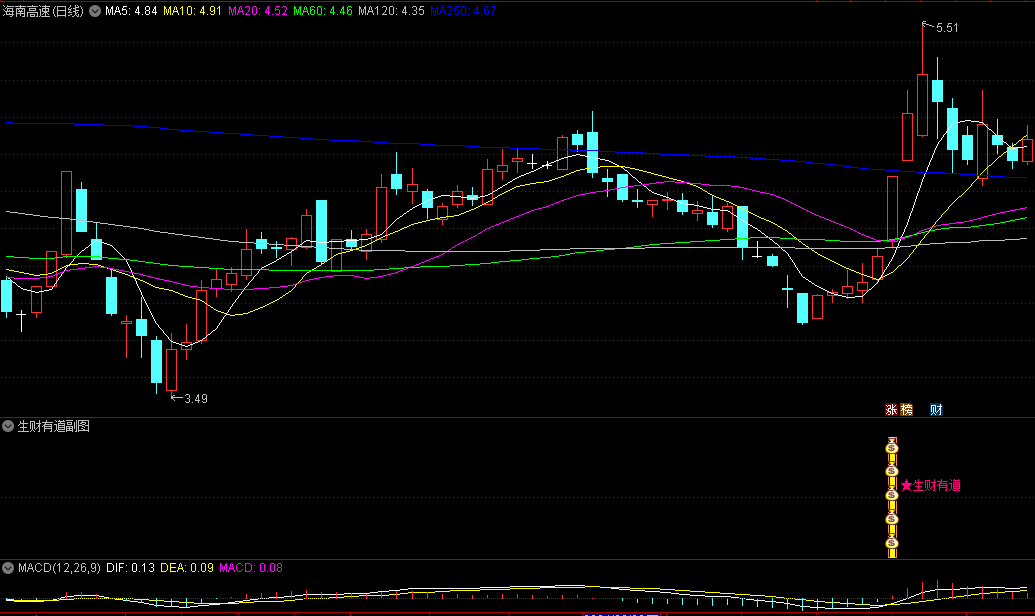This screenshot has width=1035, height=616.
Task: Select the MA60: 4.46 legend value
Action: coord(323,11)
